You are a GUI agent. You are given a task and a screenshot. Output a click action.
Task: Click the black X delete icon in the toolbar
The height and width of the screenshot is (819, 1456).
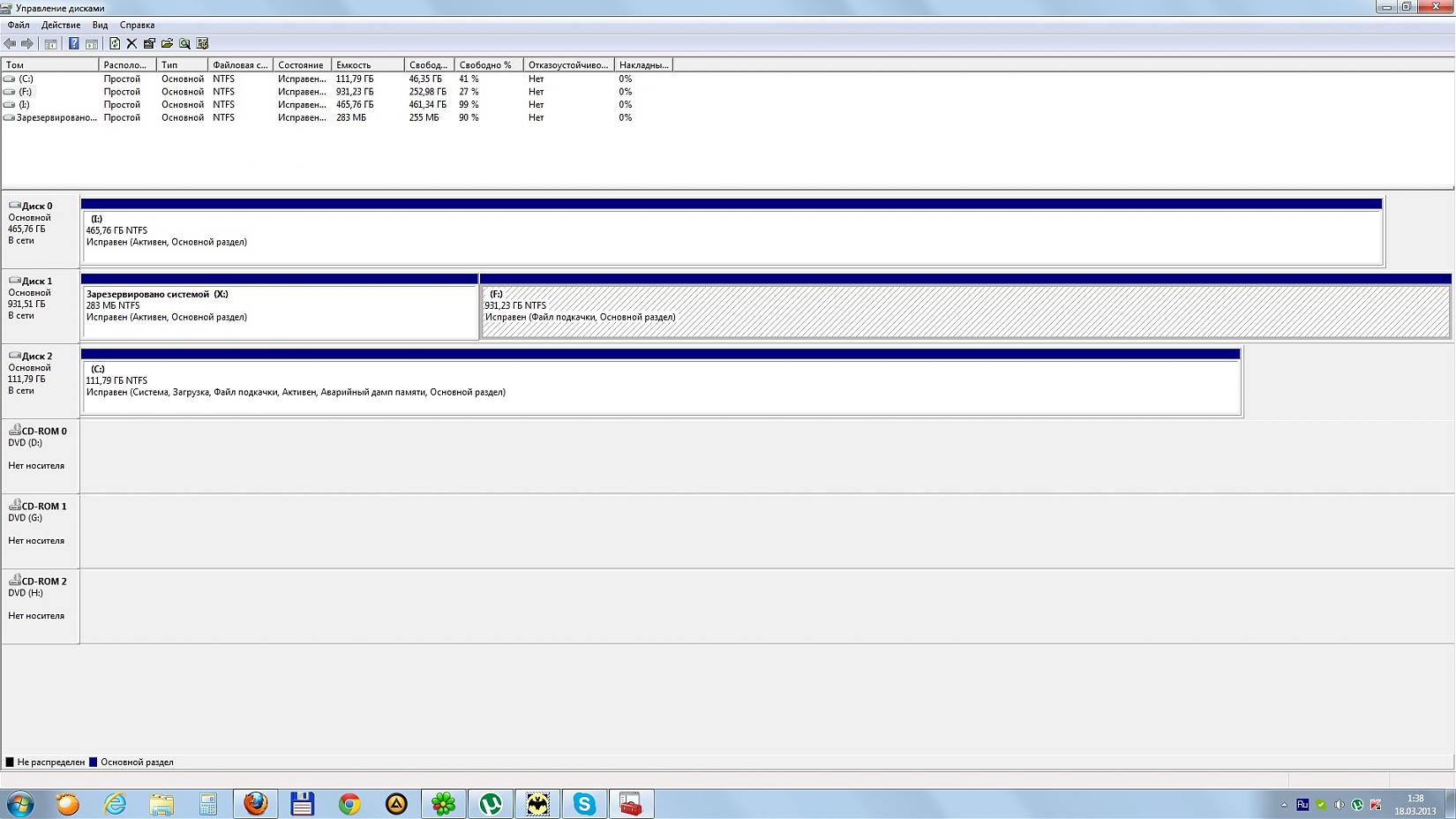click(x=131, y=43)
